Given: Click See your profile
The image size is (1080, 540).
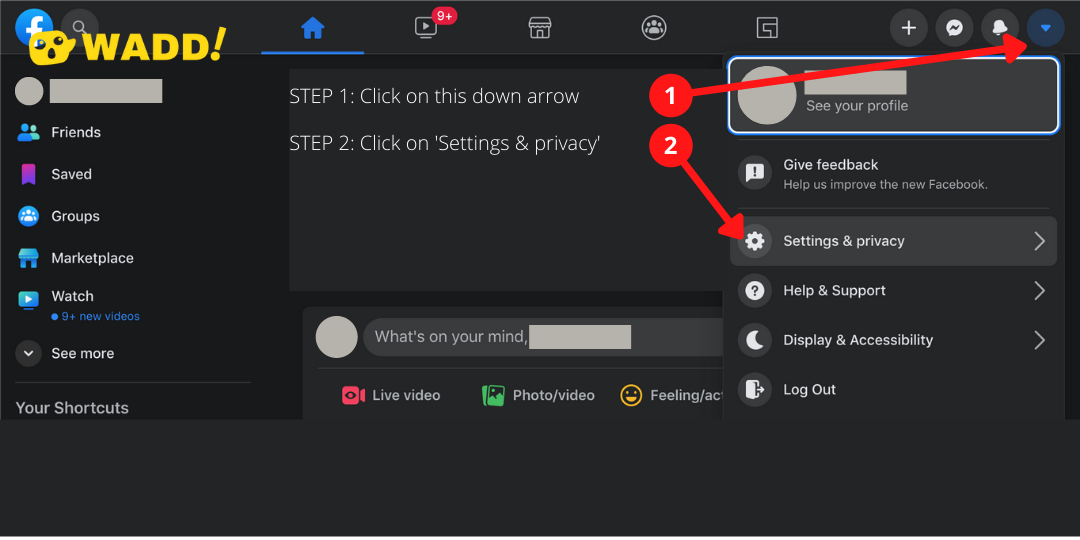Looking at the screenshot, I should [857, 106].
